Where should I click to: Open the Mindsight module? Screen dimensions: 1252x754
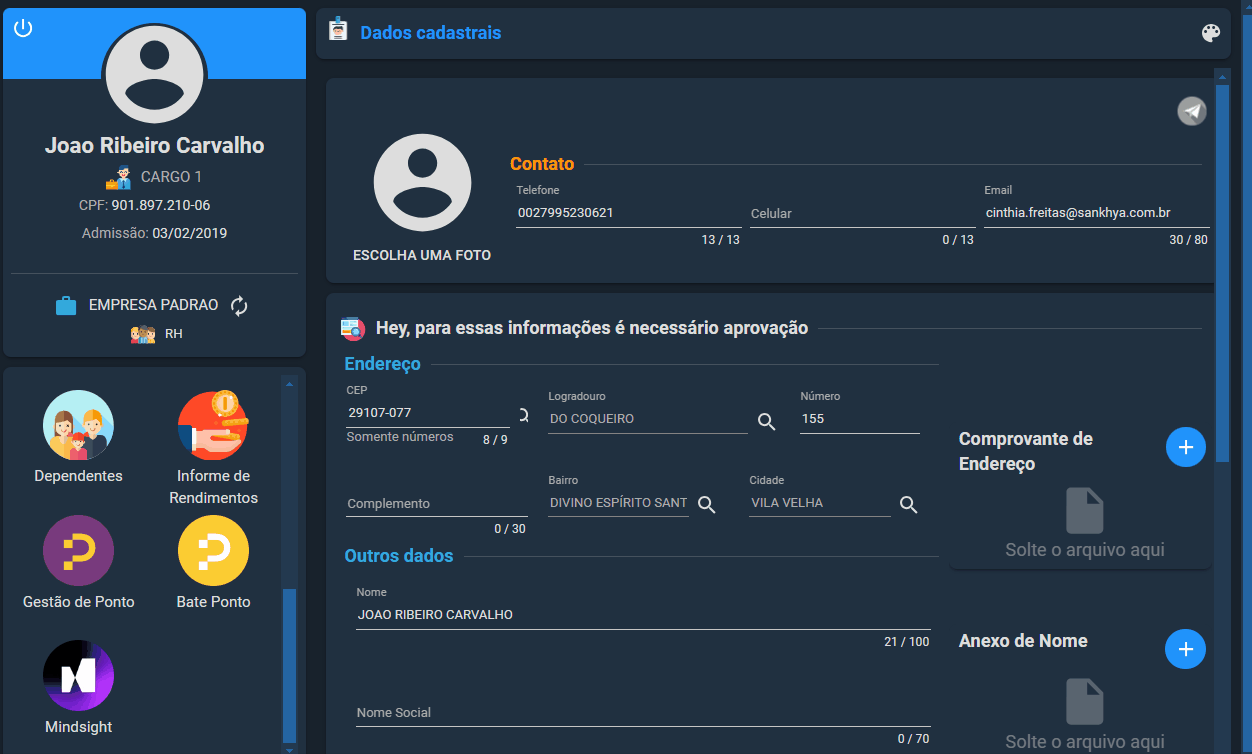78,688
